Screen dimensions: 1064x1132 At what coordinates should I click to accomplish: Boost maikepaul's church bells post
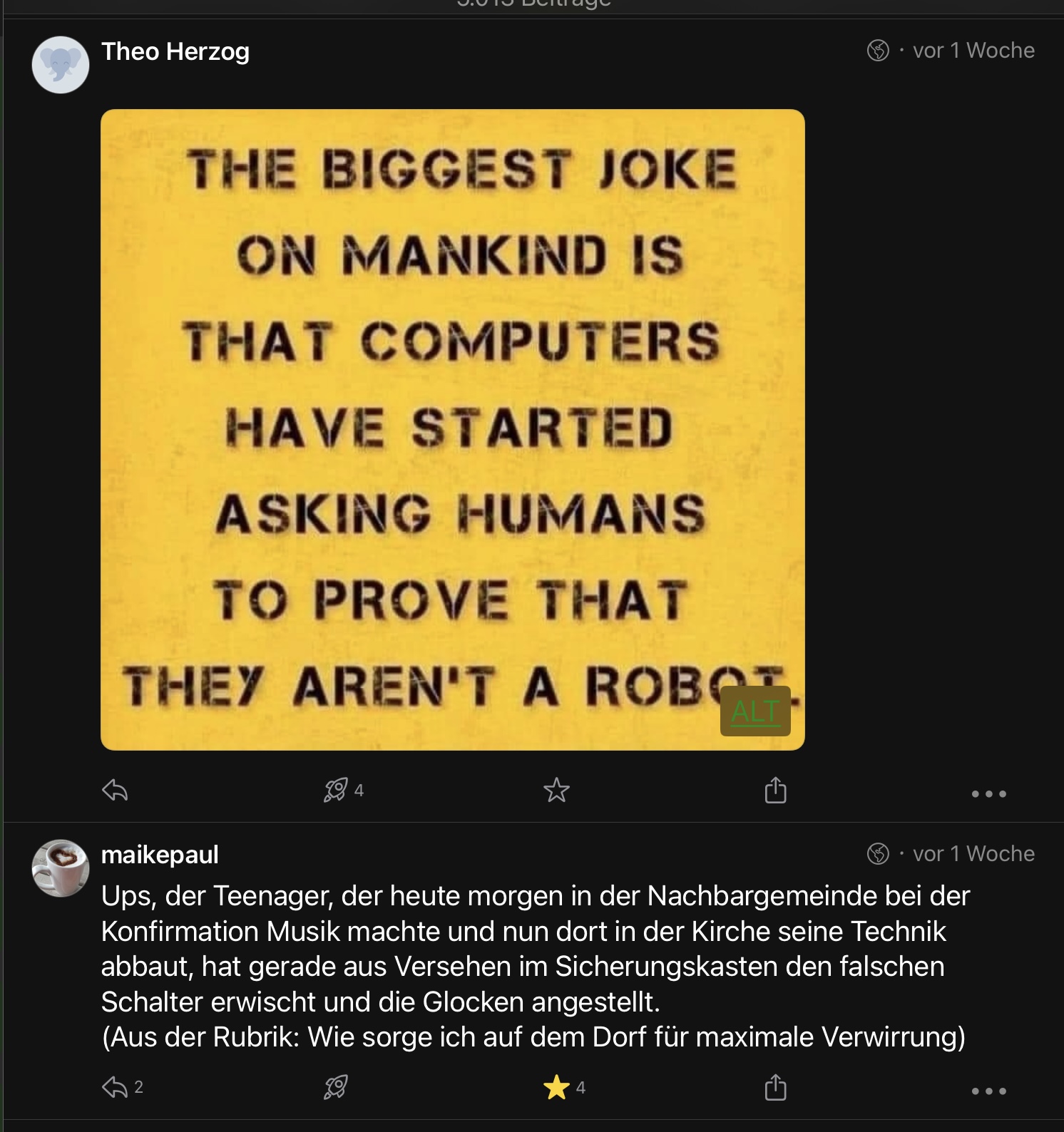coord(336,1087)
